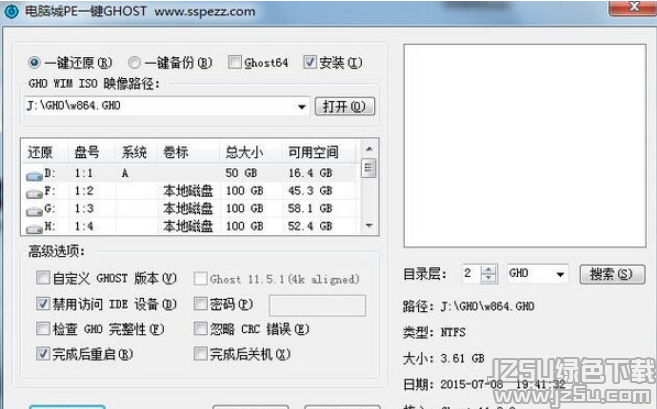Close the window with X button
657x409 pixels.
coord(634,7)
